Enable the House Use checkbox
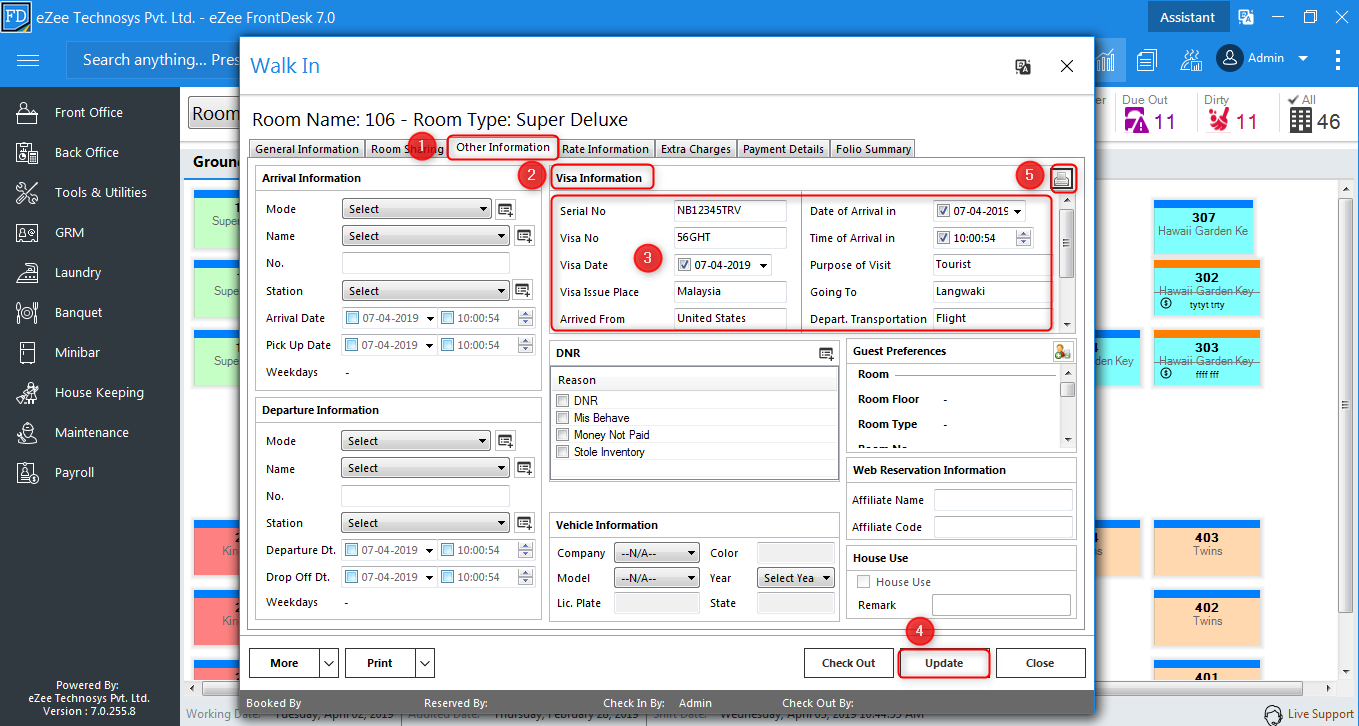Image resolution: width=1359 pixels, height=726 pixels. [864, 582]
